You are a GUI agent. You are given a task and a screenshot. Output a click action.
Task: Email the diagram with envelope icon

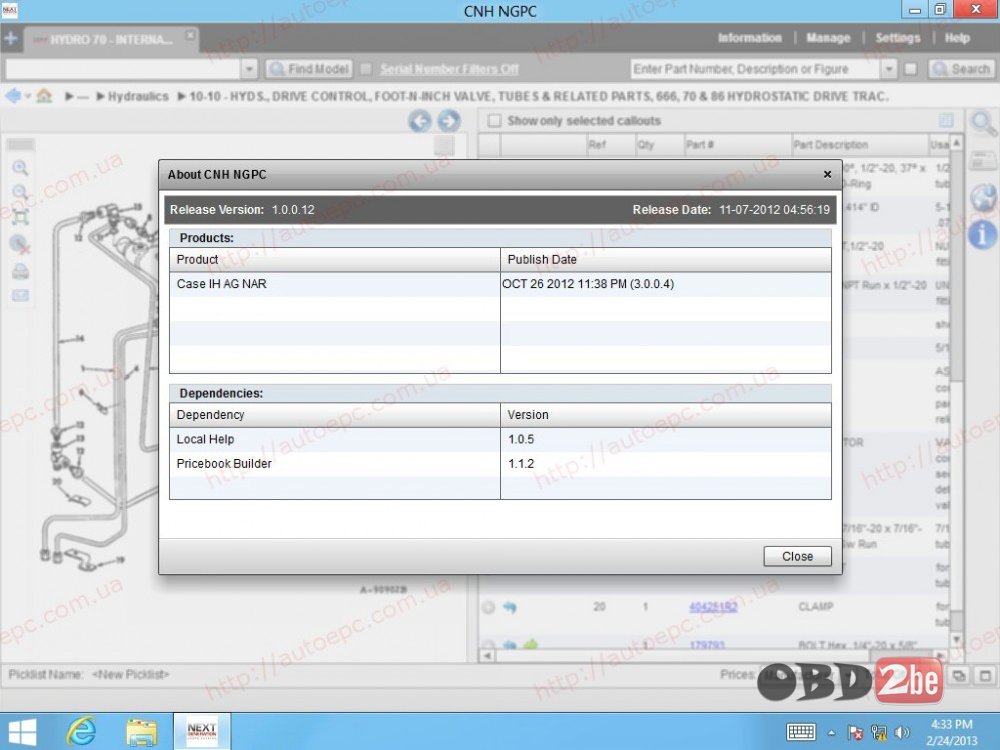[x=20, y=295]
